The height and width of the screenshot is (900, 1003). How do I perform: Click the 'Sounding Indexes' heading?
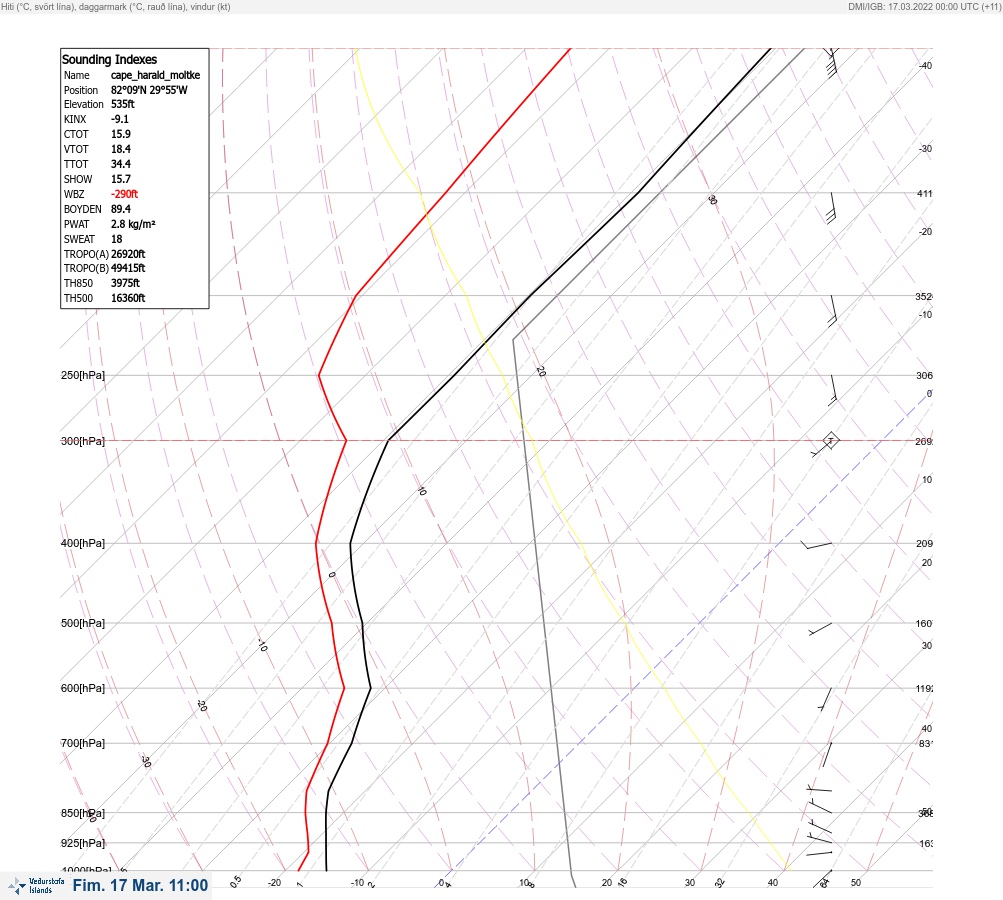pos(109,59)
